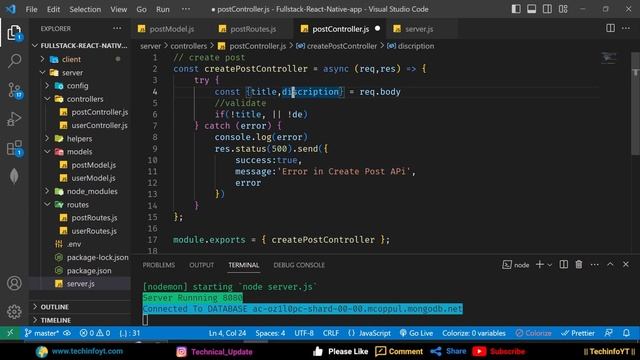640x360 pixels.
Task: Click the publish to cloud icon beside master
Action: point(67,333)
